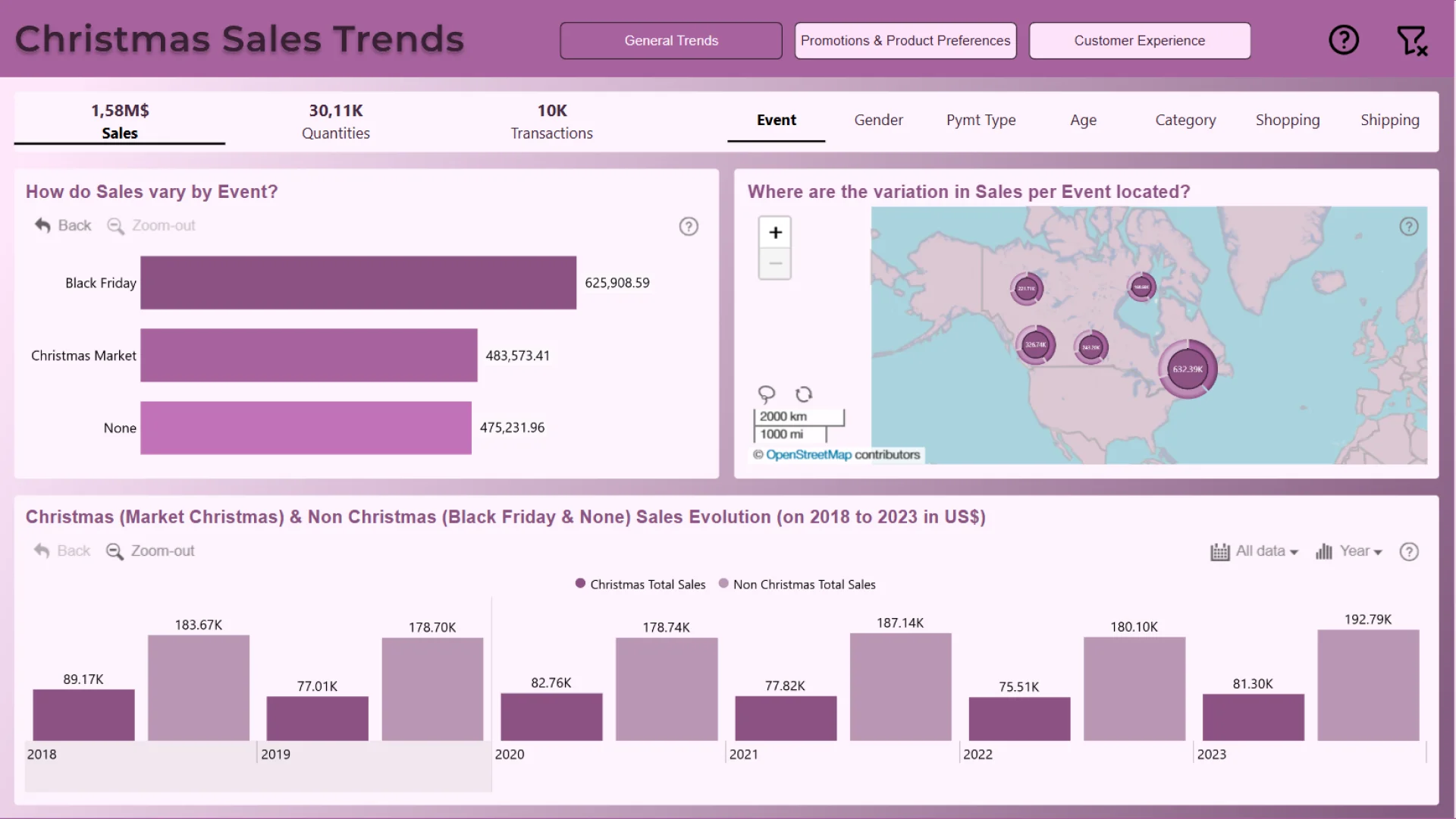1456x819 pixels.
Task: Select the 2021 Christmas bar labeled 77.82K
Action: (786, 719)
